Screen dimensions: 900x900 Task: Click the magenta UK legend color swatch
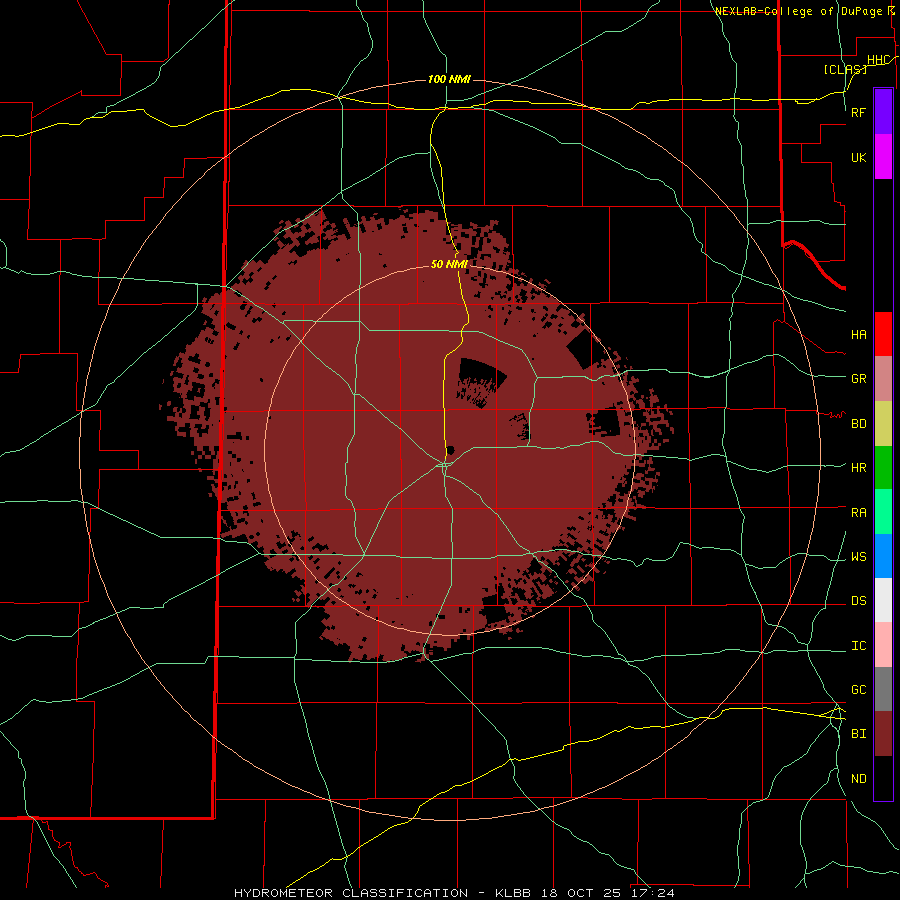pos(883,157)
